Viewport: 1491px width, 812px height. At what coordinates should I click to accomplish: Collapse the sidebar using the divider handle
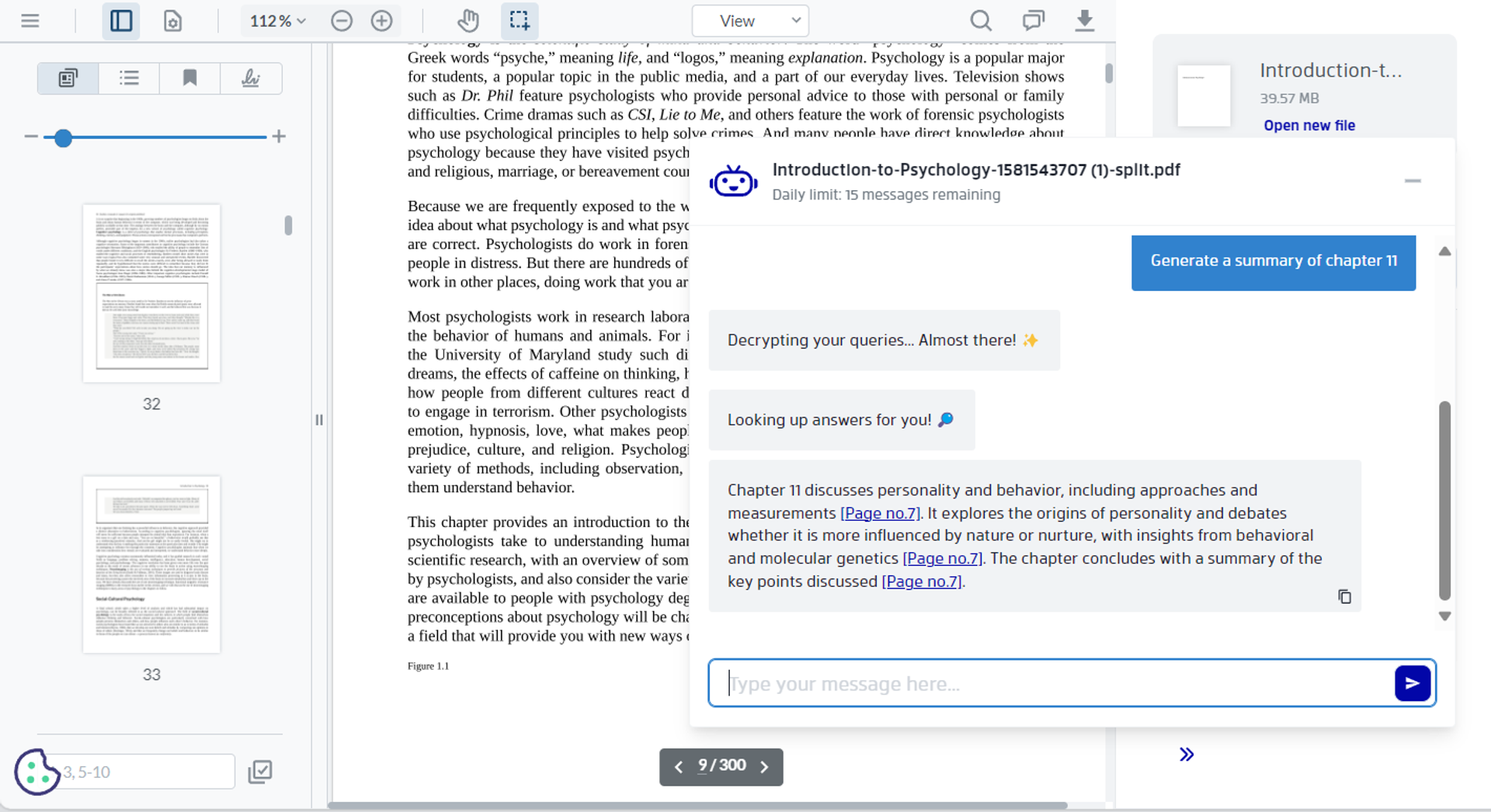click(319, 420)
